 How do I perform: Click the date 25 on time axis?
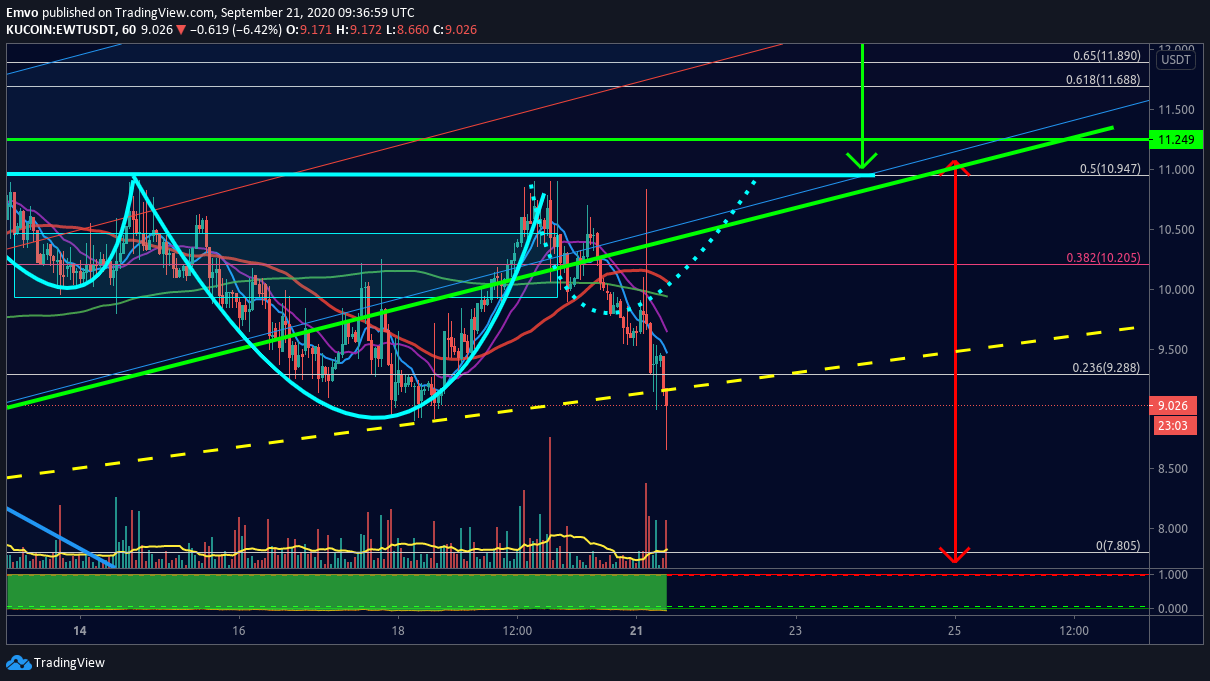point(955,631)
